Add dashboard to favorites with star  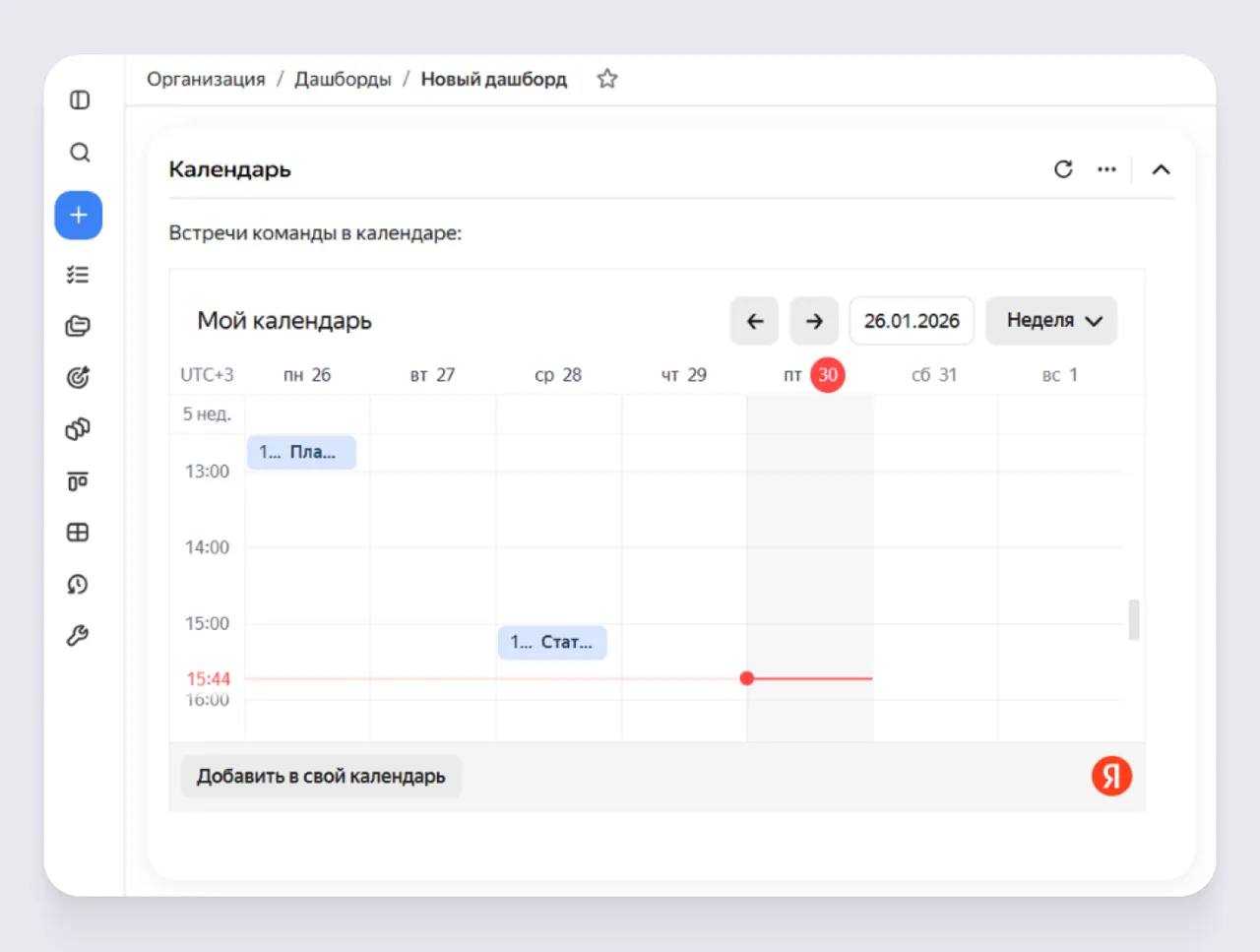click(607, 79)
